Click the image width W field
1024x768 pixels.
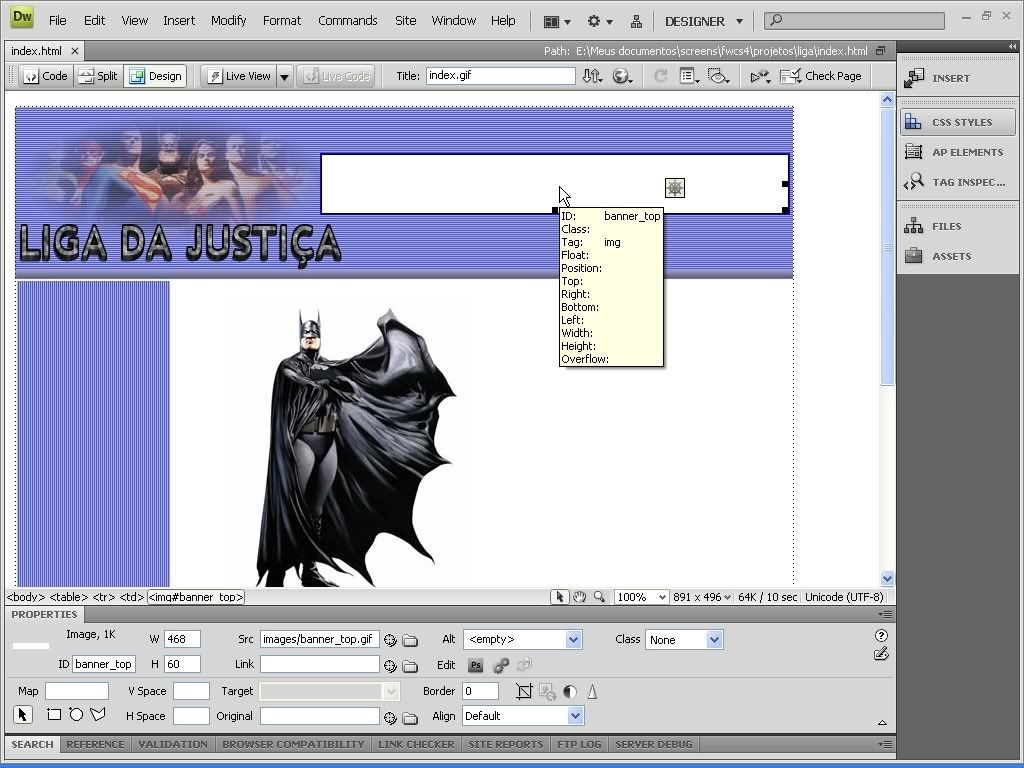point(182,639)
